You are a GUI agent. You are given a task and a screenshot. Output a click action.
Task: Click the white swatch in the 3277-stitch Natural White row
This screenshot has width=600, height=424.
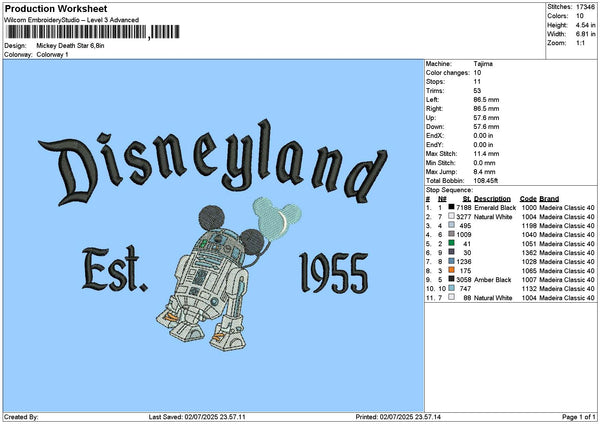[452, 216]
